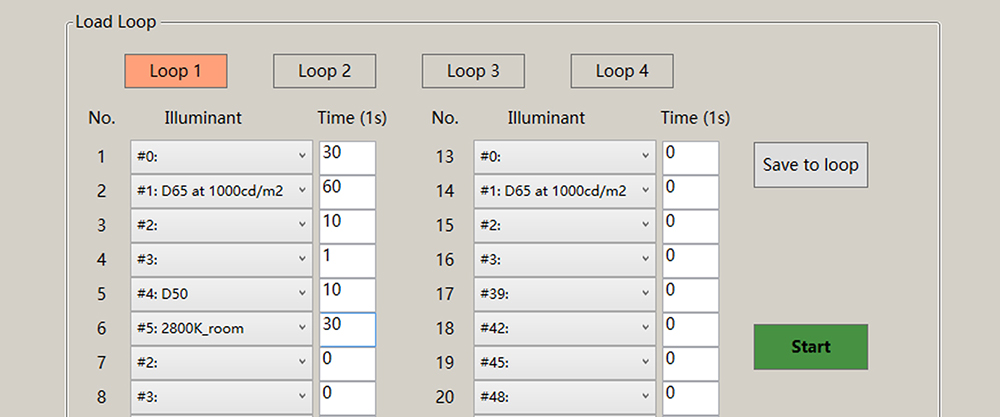Viewport: 1000px width, 417px height.
Task: Open the #4: D50 illuminant dropdown
Action: pos(222,295)
